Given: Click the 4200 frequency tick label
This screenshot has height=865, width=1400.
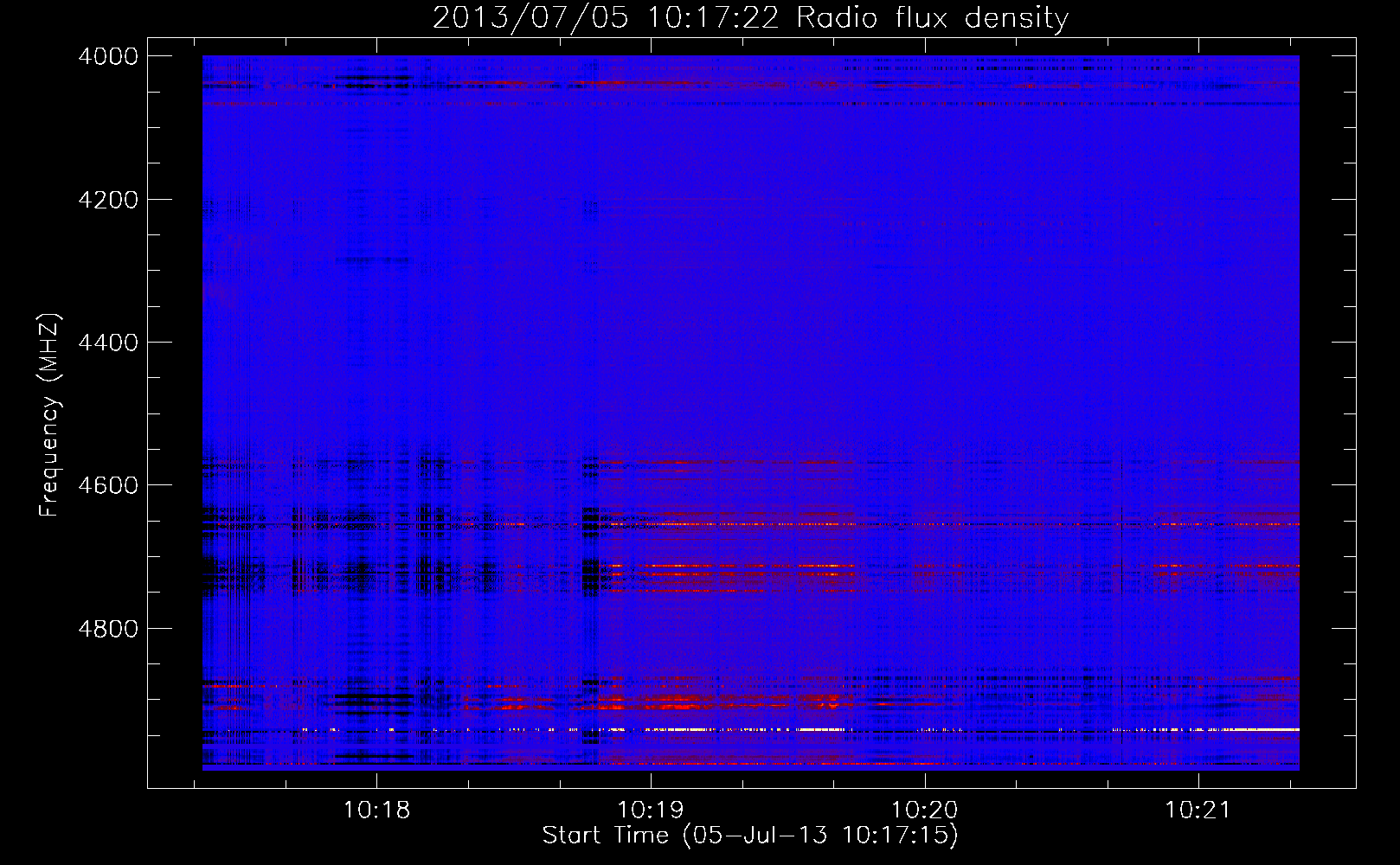Looking at the screenshot, I should (108, 200).
